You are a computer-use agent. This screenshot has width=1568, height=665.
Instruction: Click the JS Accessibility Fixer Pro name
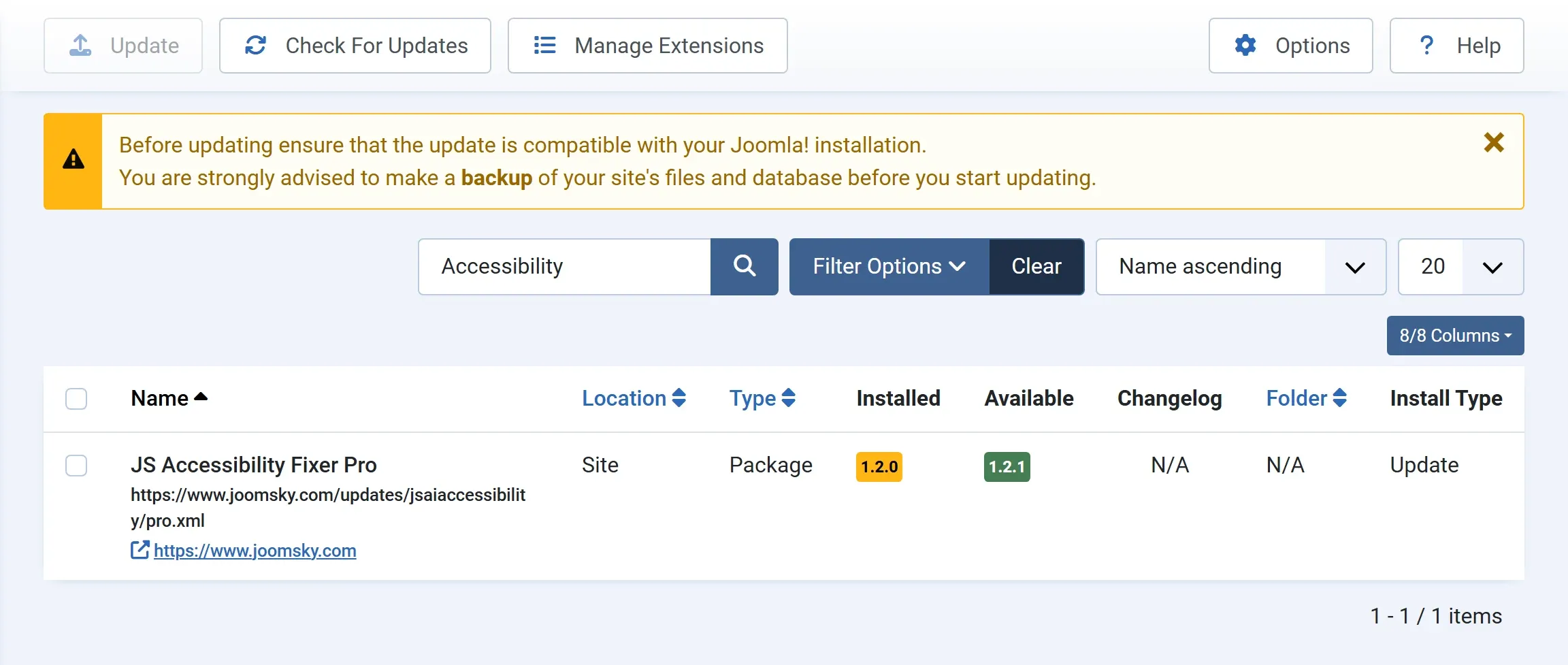254,465
